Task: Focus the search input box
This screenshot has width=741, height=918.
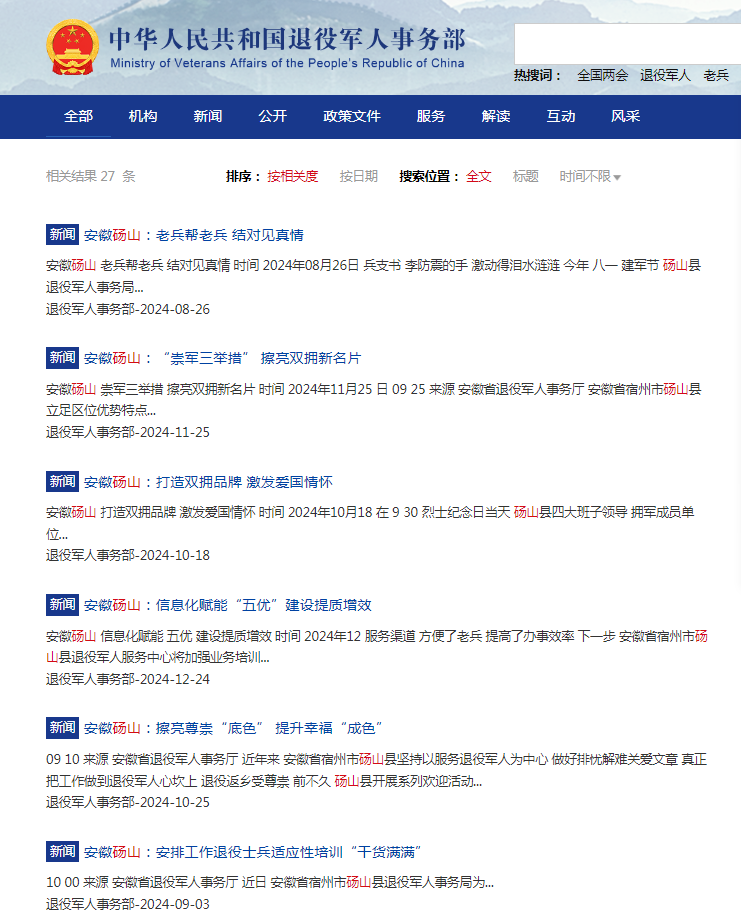Action: pyautogui.click(x=627, y=44)
